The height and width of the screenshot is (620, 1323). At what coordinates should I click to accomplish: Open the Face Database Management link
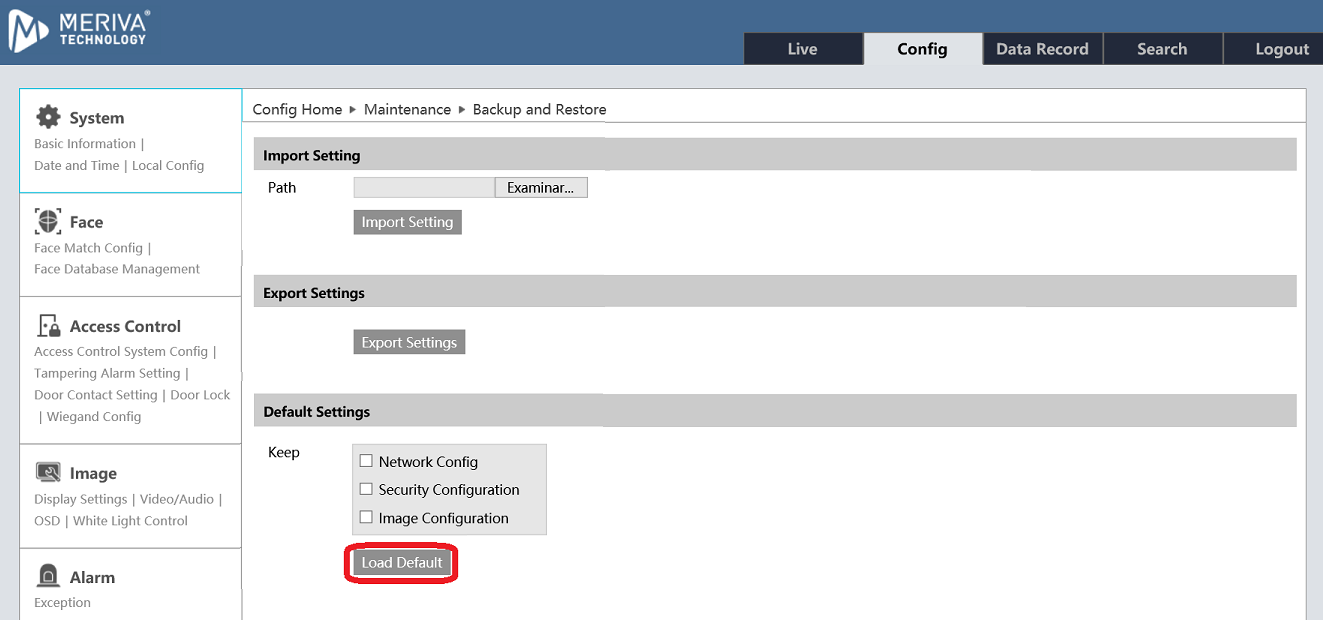click(x=117, y=269)
